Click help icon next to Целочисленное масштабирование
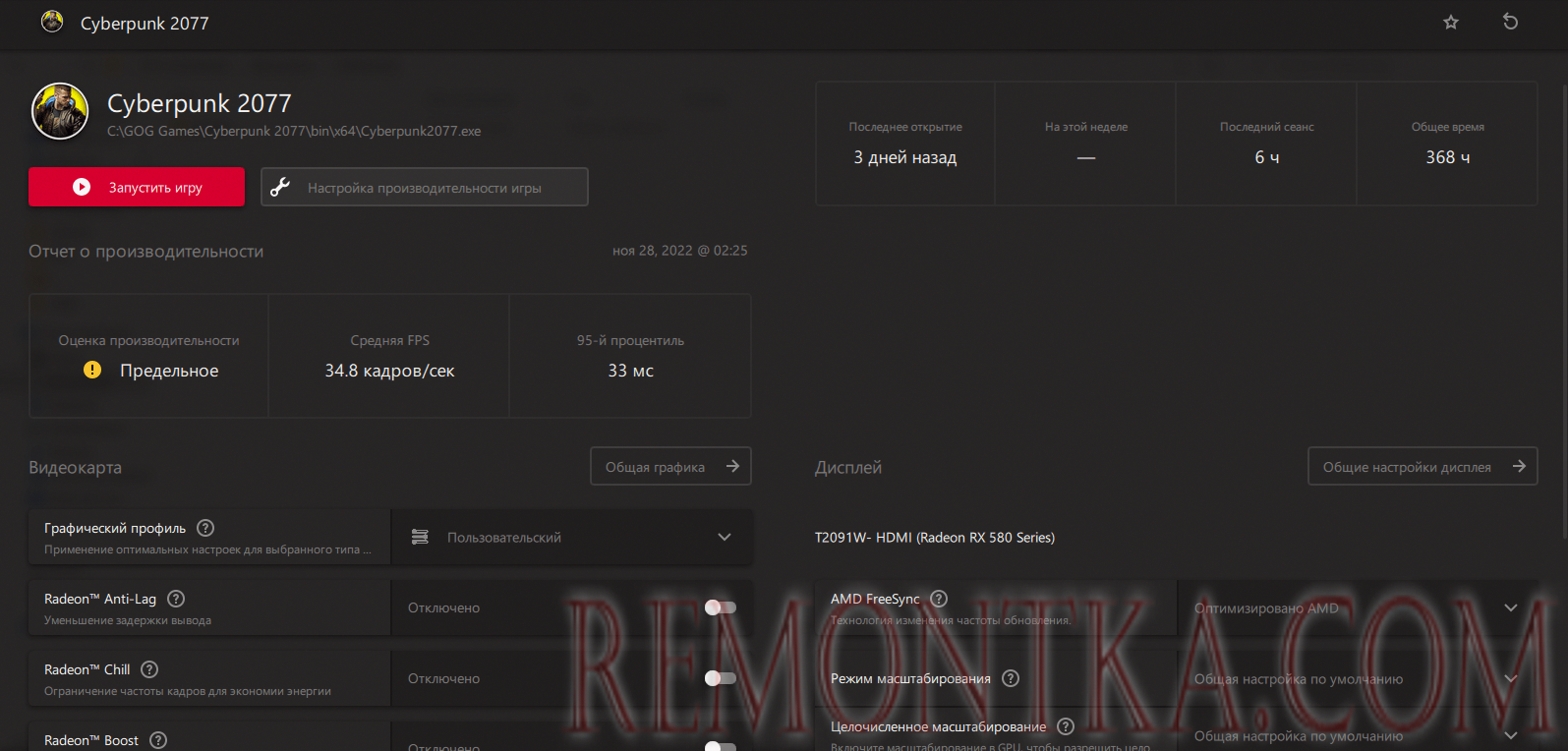The image size is (1568, 751). click(1066, 726)
